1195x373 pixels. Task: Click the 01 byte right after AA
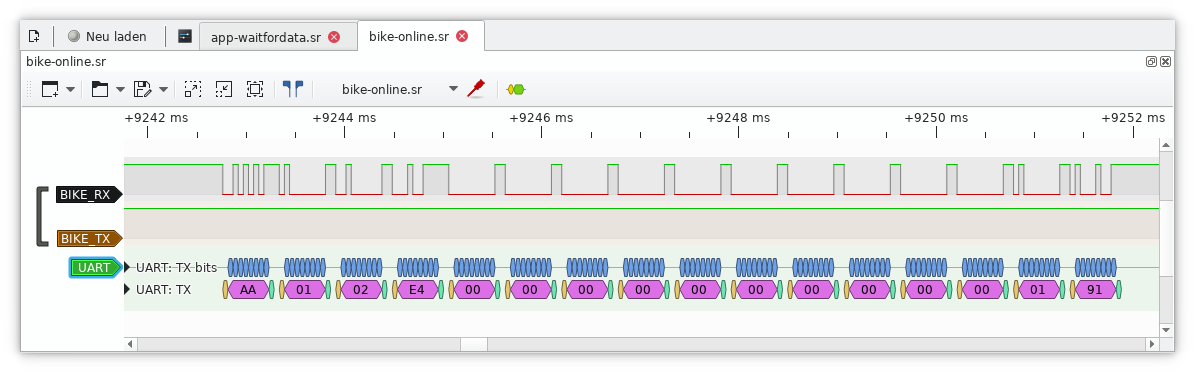[304, 290]
